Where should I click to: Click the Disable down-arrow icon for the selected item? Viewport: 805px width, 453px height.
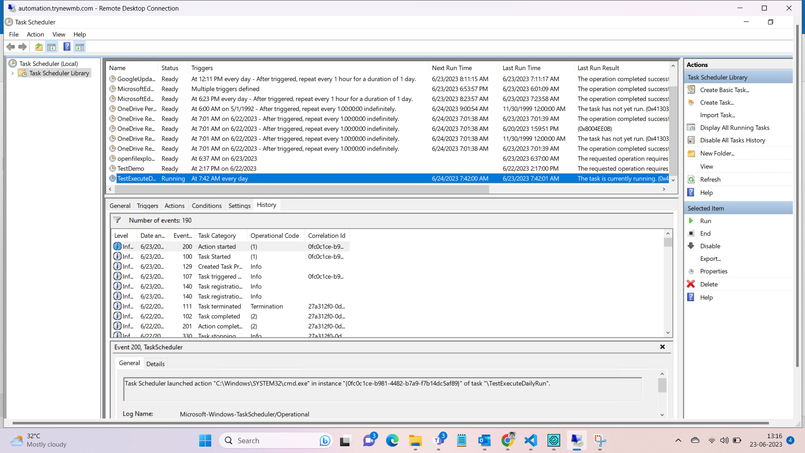point(691,246)
